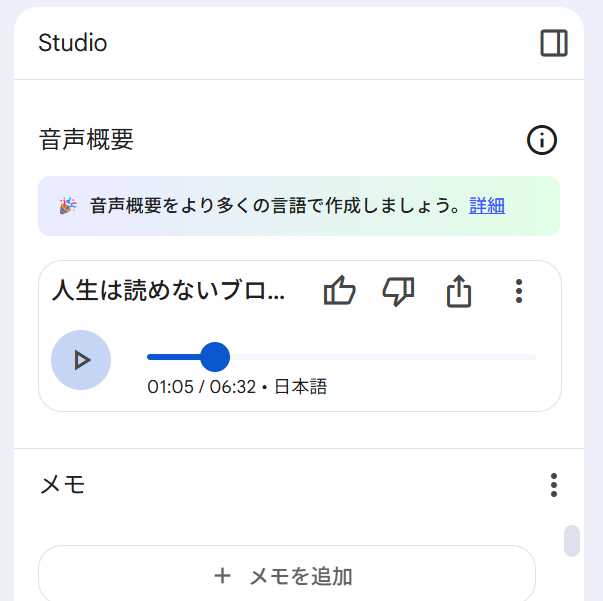Image resolution: width=603 pixels, height=601 pixels.
Task: Give a thumbs up to the audio overview
Action: (339, 291)
